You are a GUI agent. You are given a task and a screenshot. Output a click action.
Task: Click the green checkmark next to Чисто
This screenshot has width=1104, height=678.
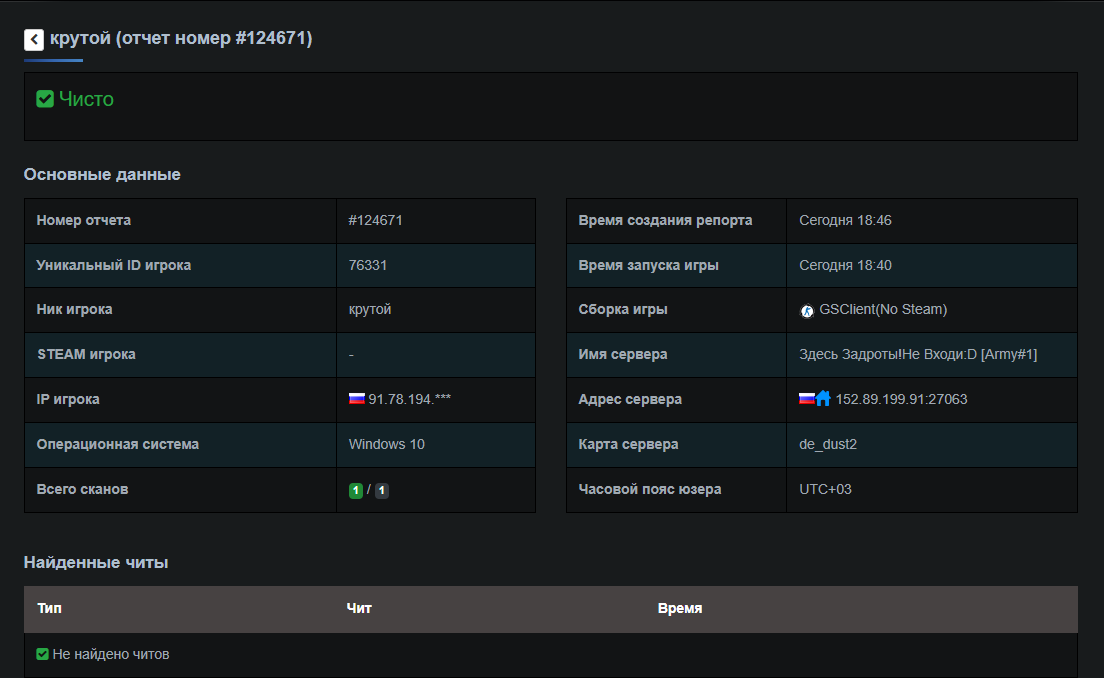coord(45,99)
